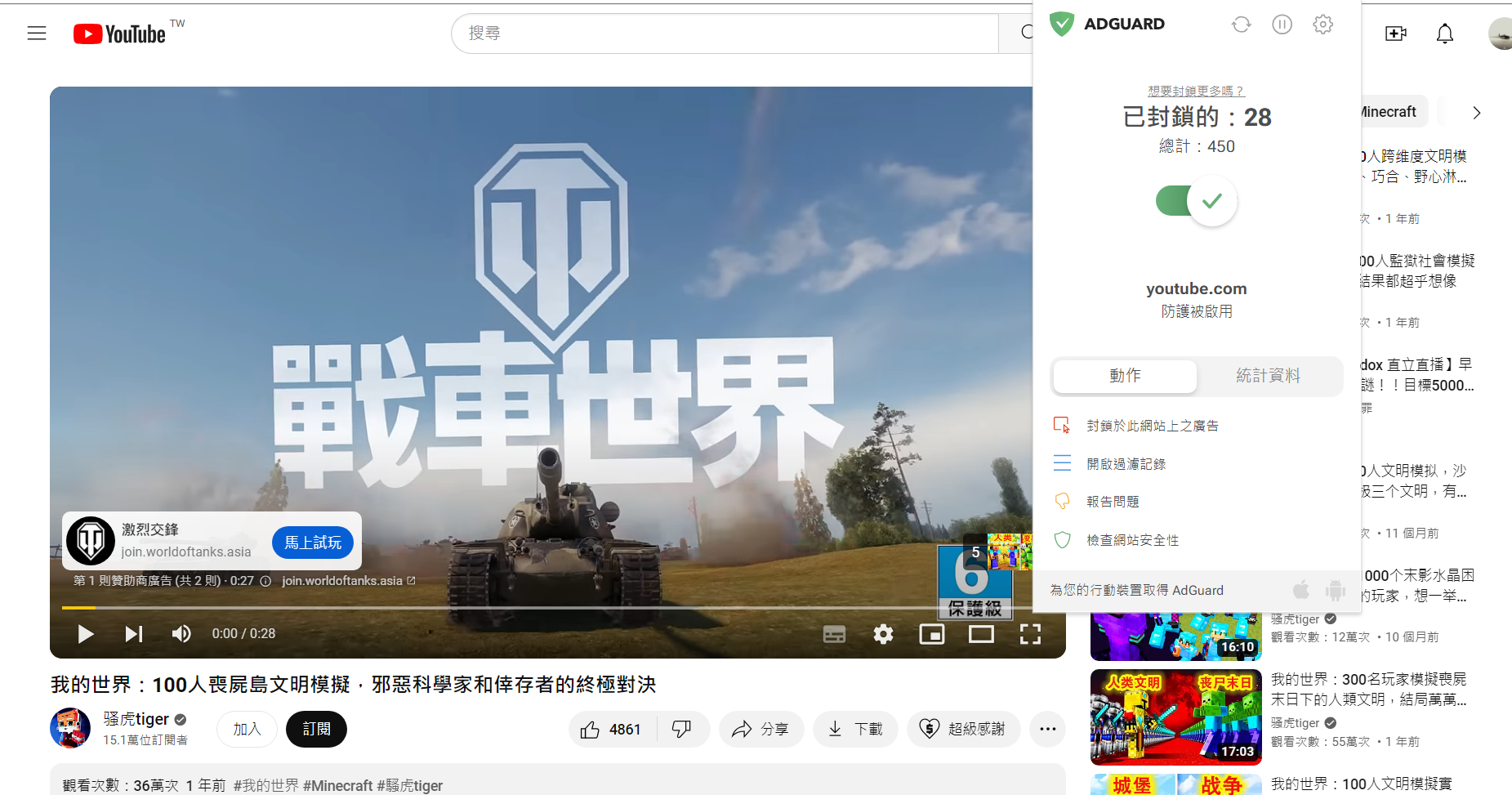Click the 訂閱 subscribe button
Screen dimensions: 1512x795
pos(316,729)
